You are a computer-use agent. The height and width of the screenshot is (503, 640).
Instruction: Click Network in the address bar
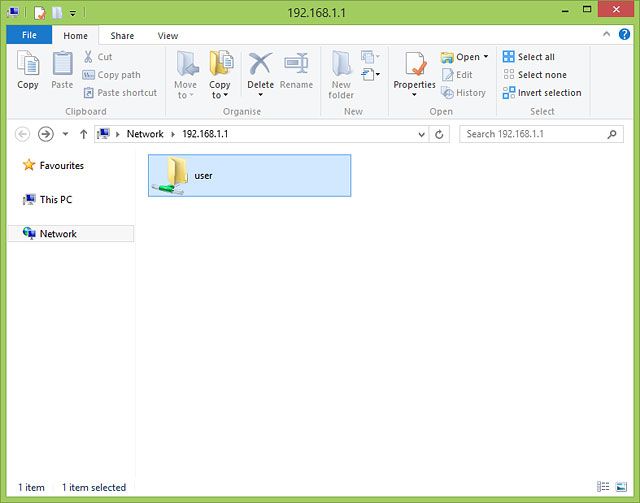coord(145,134)
